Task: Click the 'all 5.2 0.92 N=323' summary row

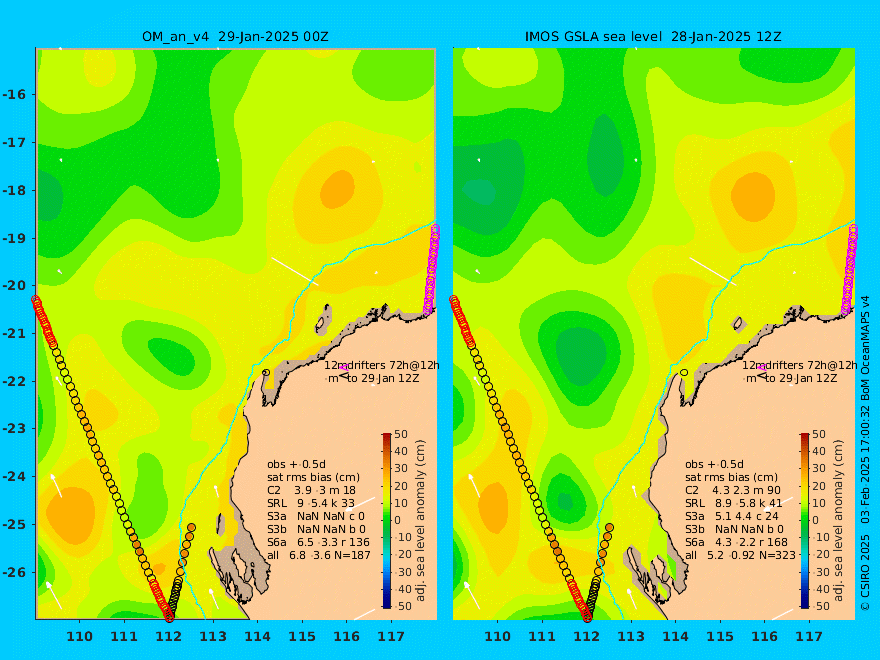Action: [741, 555]
